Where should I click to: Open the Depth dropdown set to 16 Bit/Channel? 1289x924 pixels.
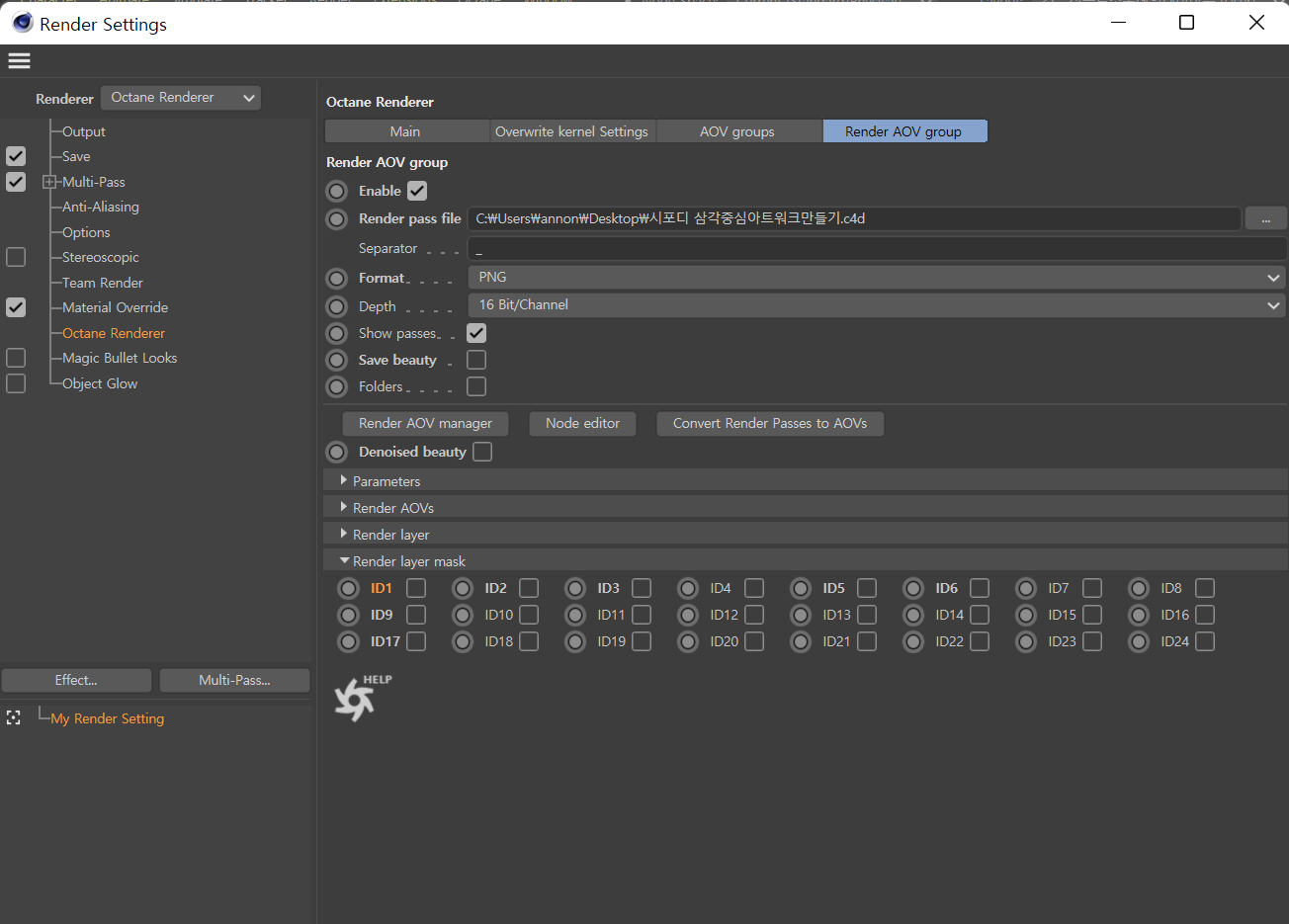point(876,305)
